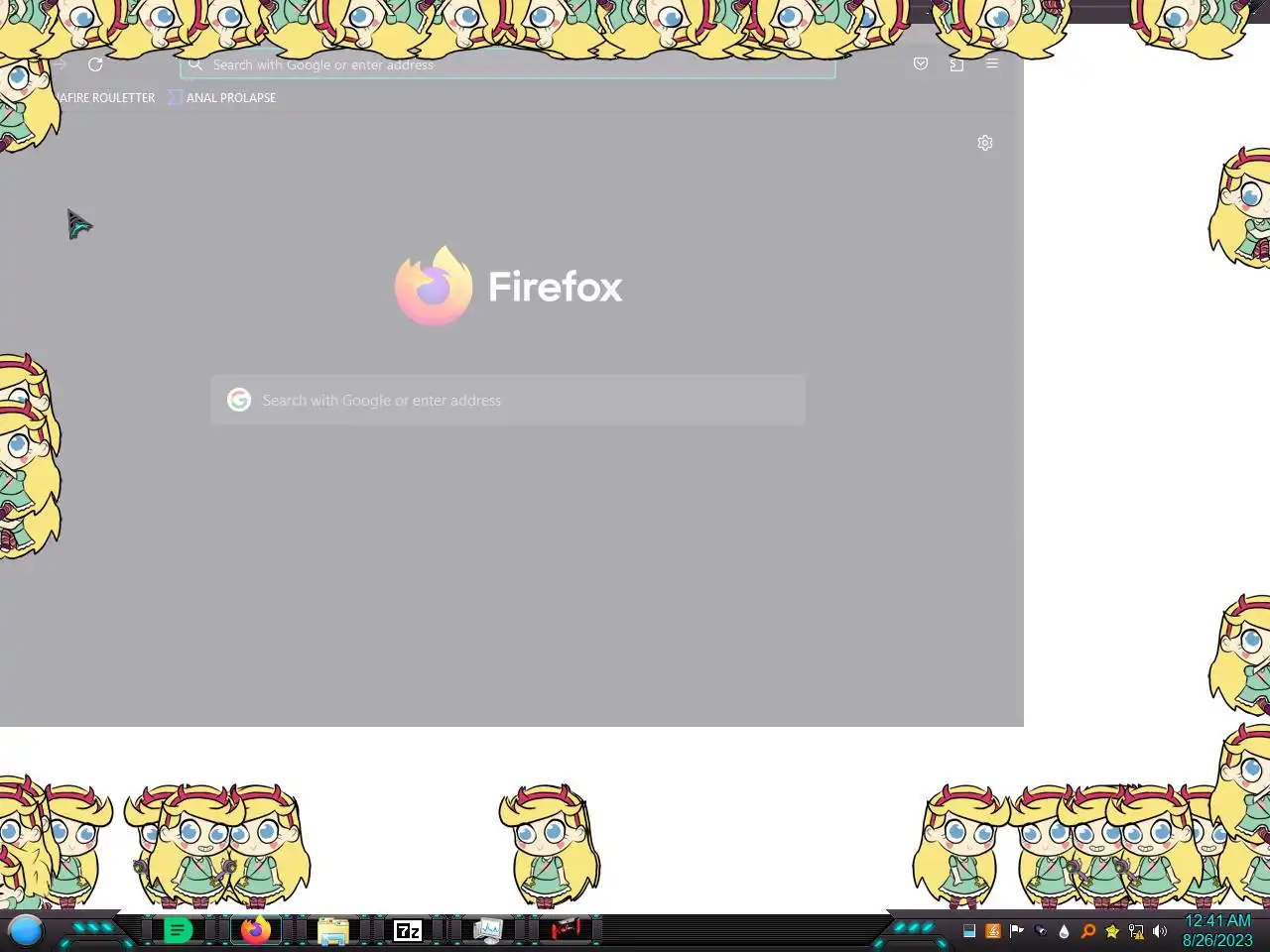
Task: Open the volume speaker tray icon
Action: [x=1160, y=931]
